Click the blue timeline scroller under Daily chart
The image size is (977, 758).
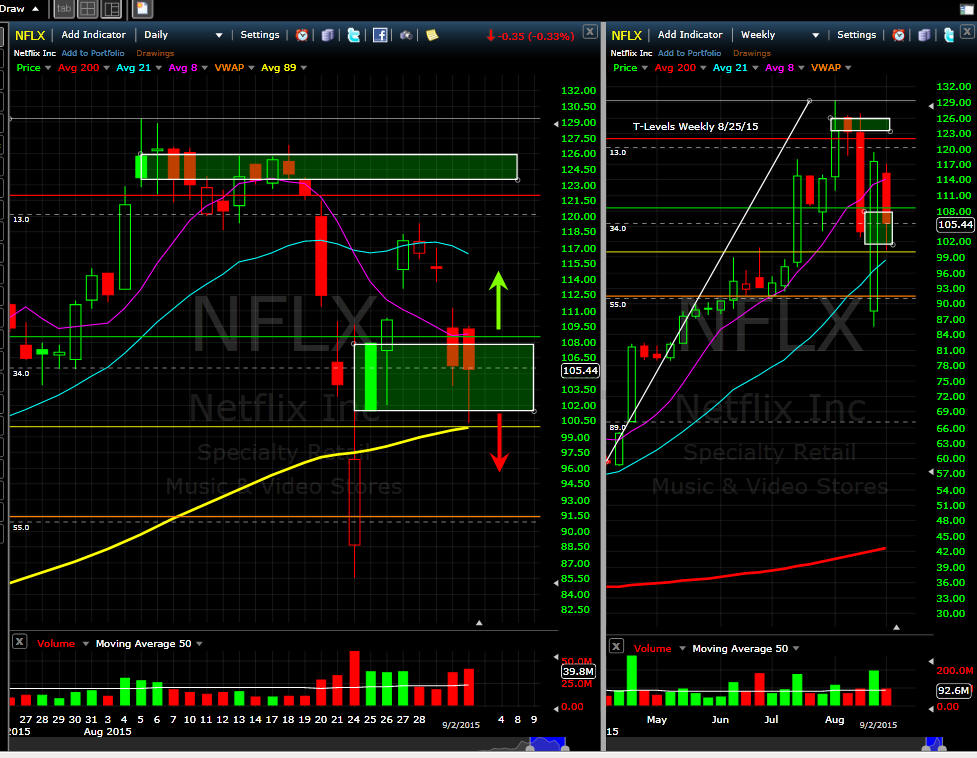tap(548, 744)
